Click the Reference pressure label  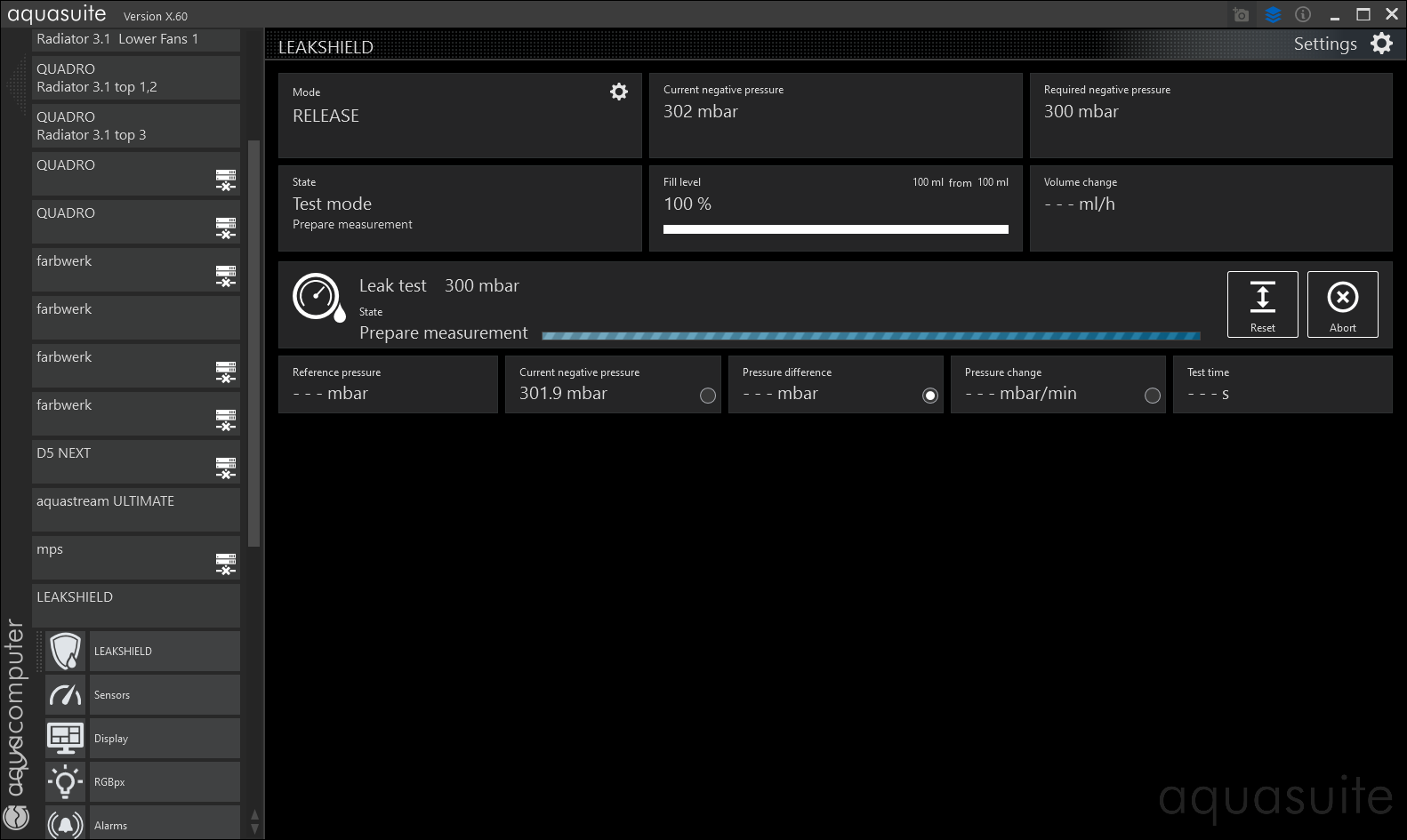[336, 372]
